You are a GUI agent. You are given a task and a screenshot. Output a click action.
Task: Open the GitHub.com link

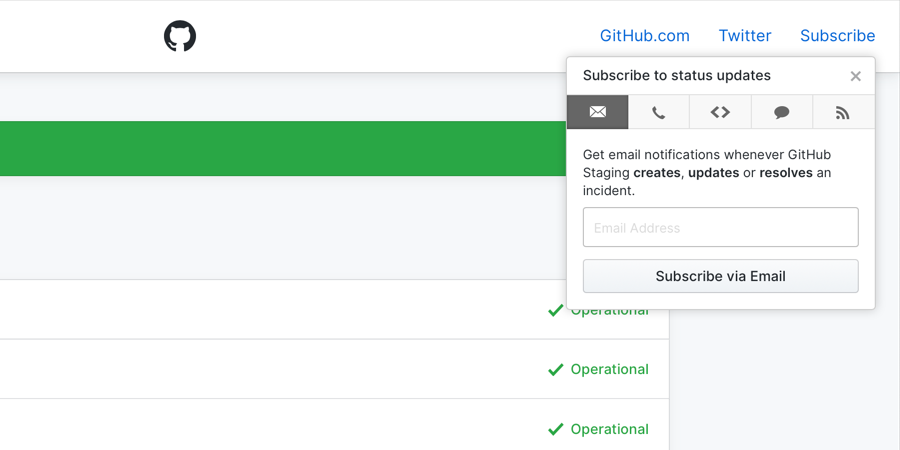(644, 36)
